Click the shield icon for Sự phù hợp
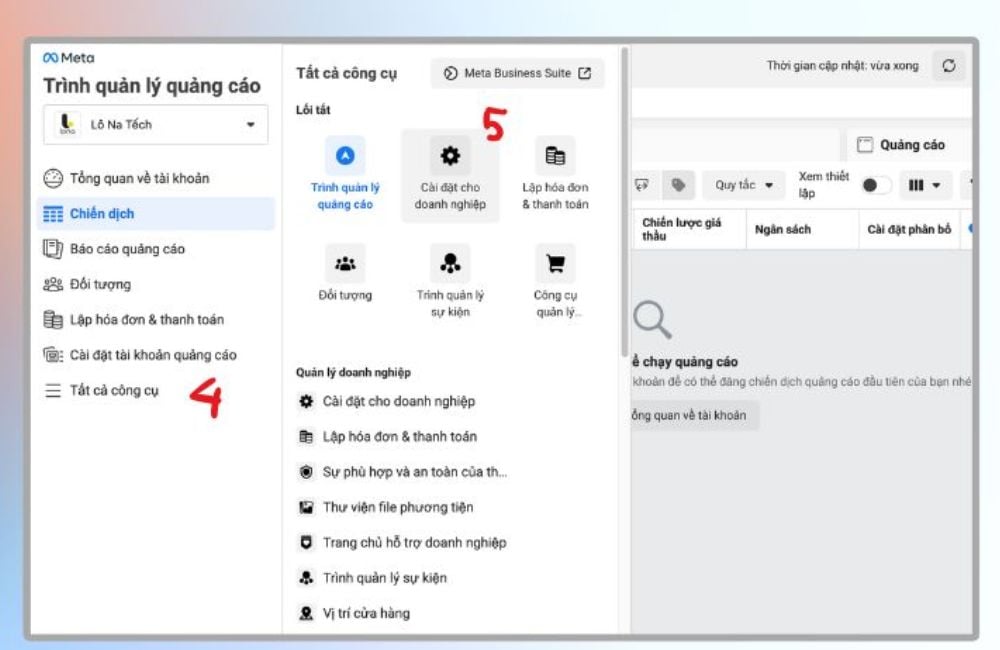The image size is (1000, 650). 307,472
